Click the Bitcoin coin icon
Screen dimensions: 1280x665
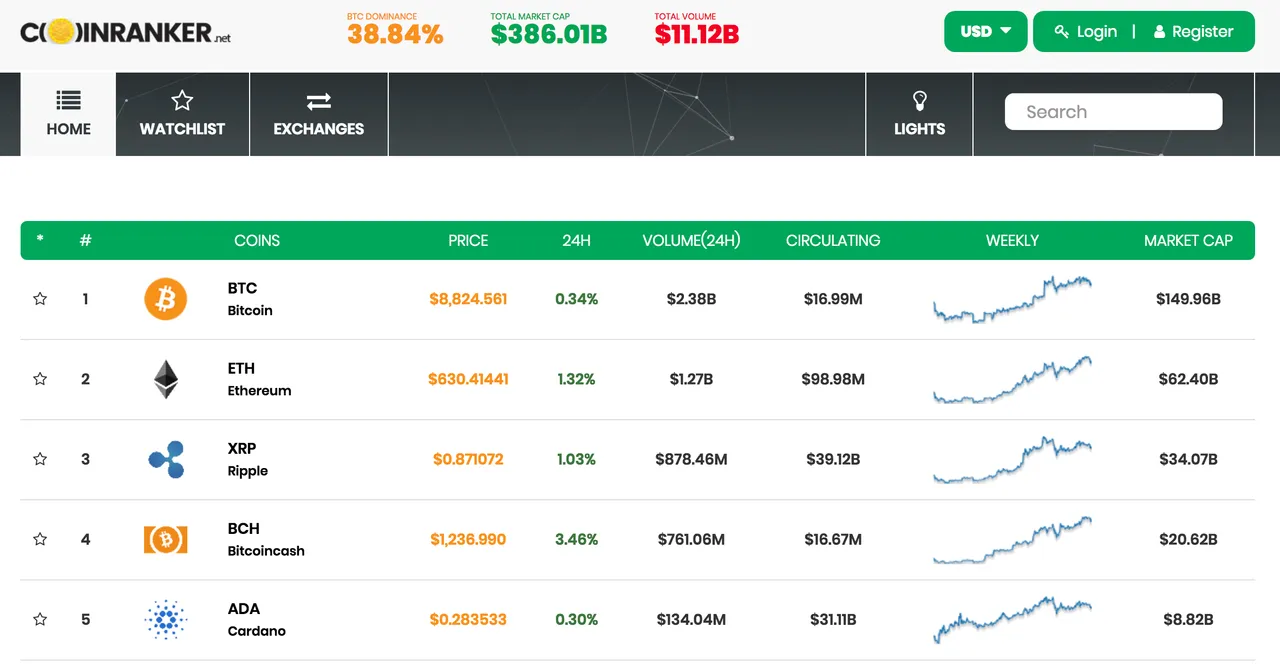coord(166,299)
